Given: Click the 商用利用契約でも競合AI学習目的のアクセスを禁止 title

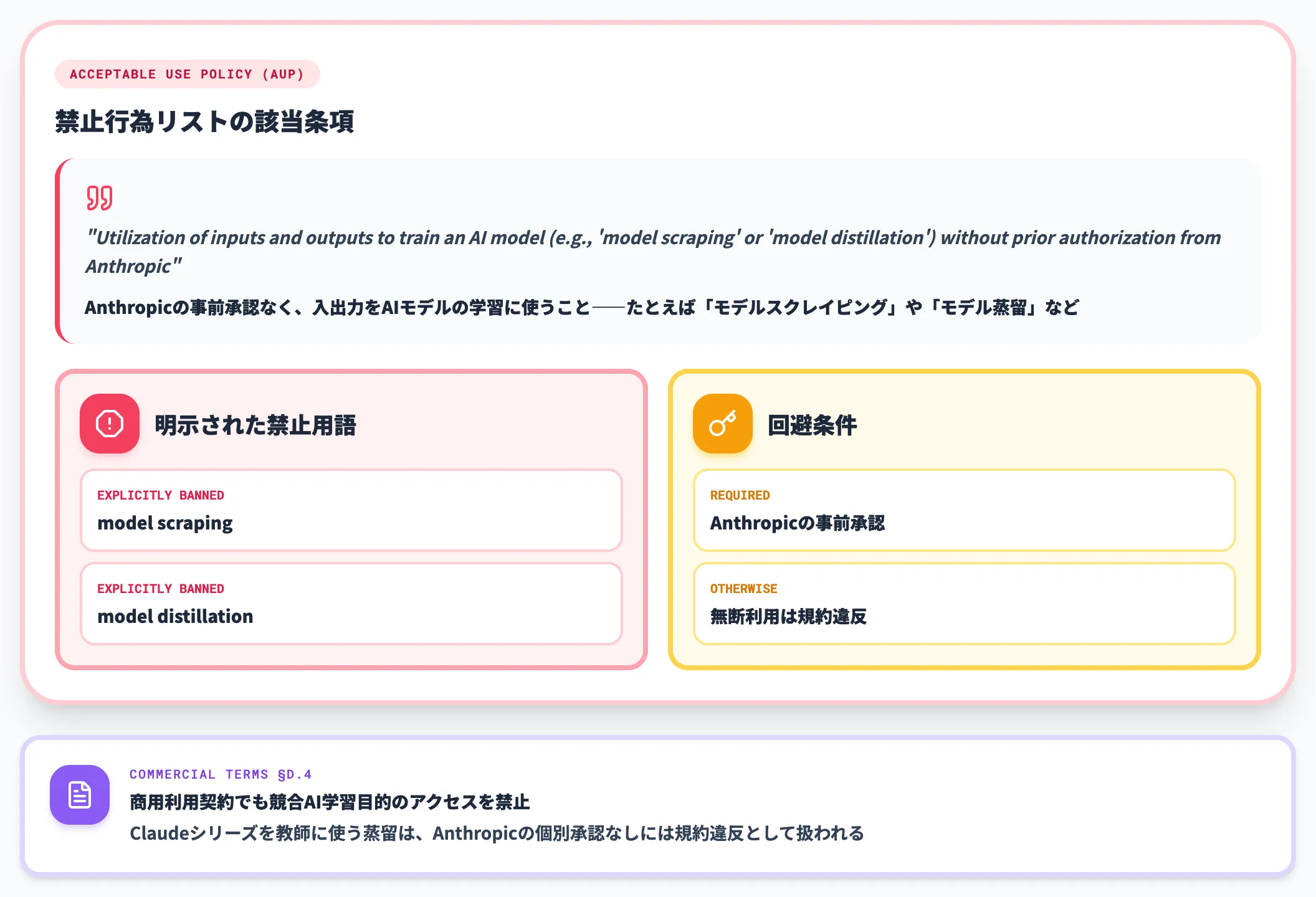Looking at the screenshot, I should 330,802.
